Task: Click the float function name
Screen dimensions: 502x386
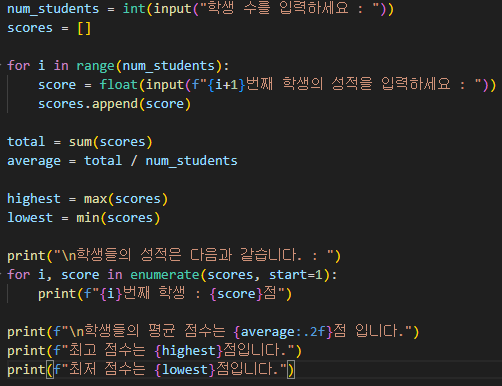Action: [x=119, y=85]
